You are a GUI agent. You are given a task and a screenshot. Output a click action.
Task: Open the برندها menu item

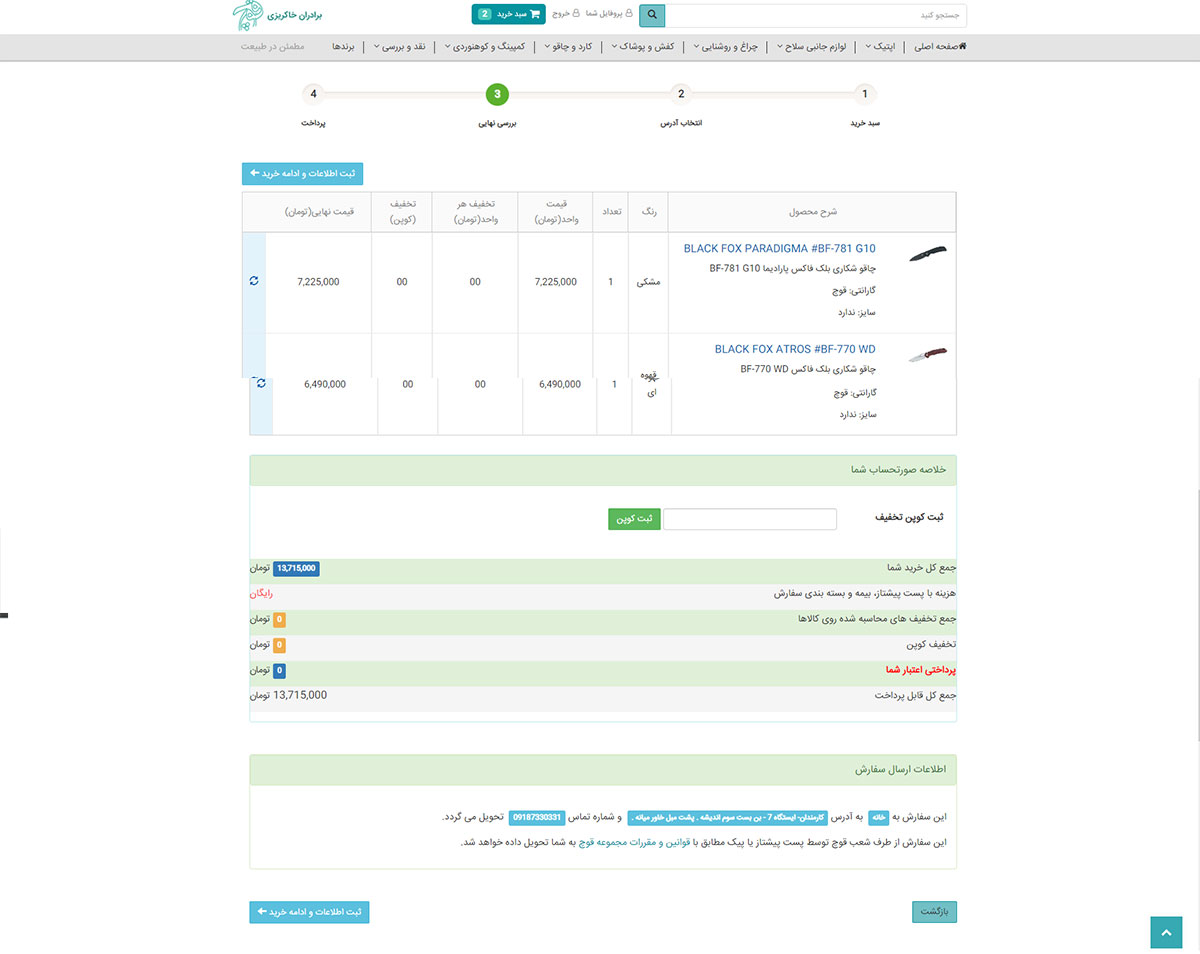(343, 47)
